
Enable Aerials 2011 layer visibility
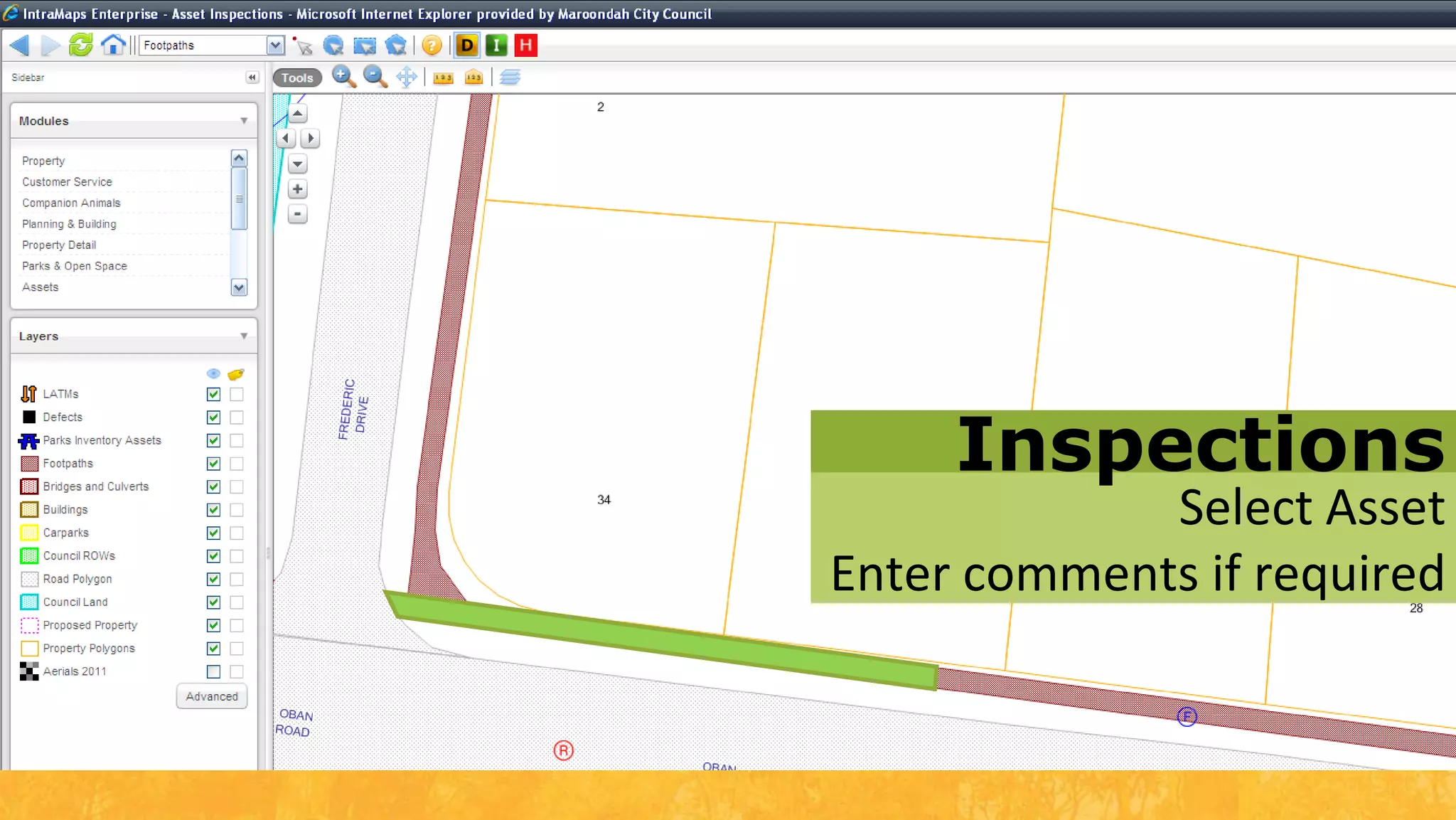213,671
